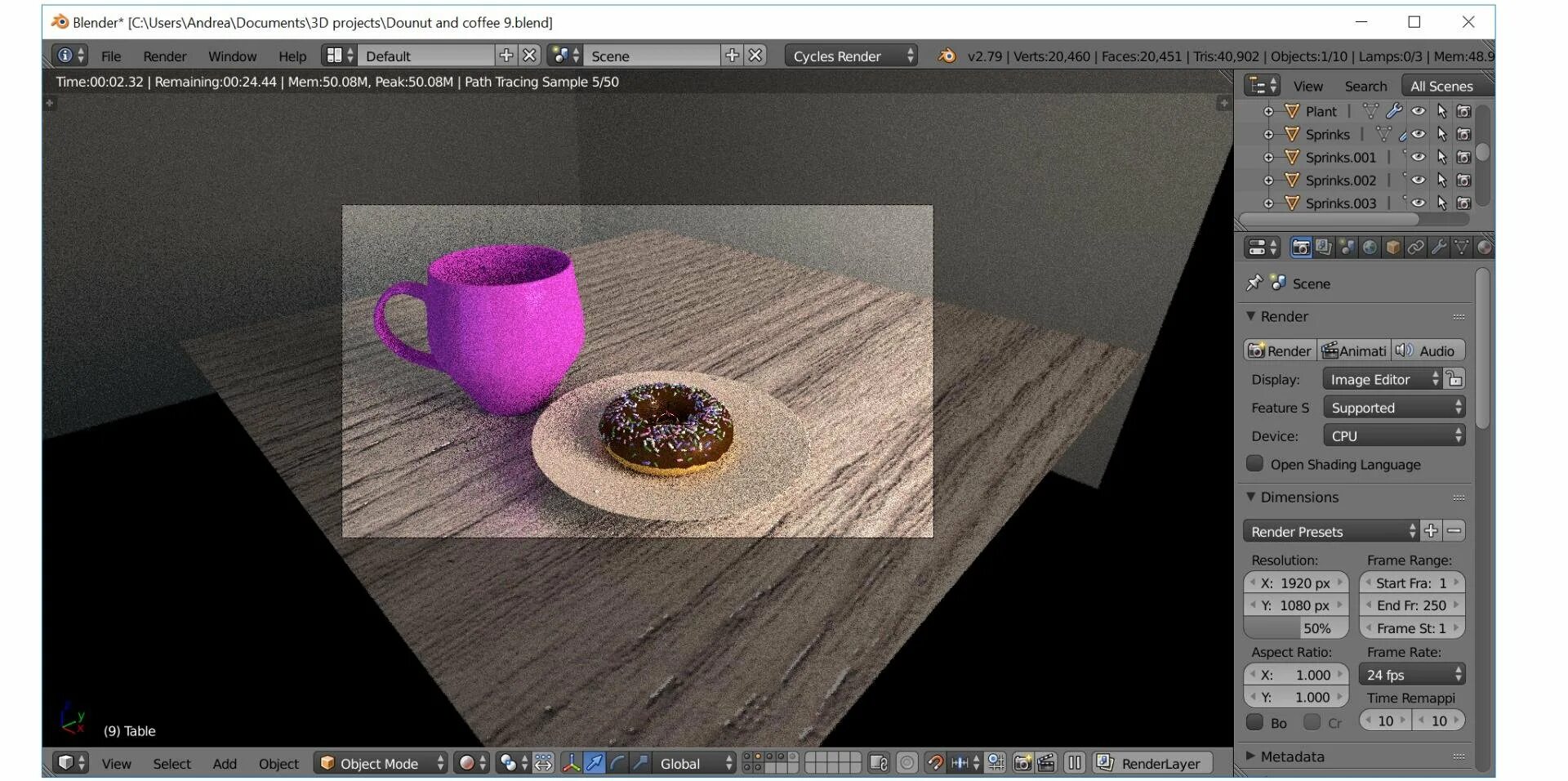Viewport: 1568px width, 781px height.
Task: Click the lock interface icon beside Image Editor
Action: 1454,379
